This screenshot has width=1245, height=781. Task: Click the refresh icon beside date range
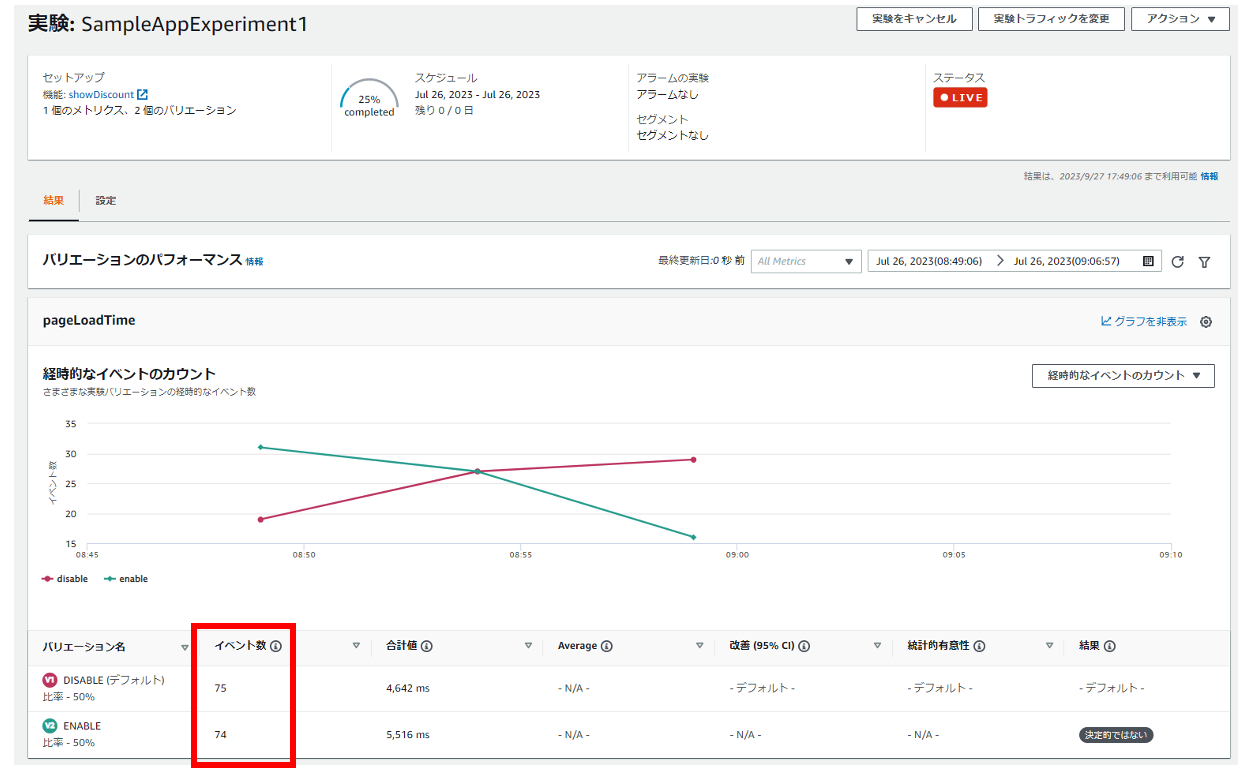point(1177,262)
